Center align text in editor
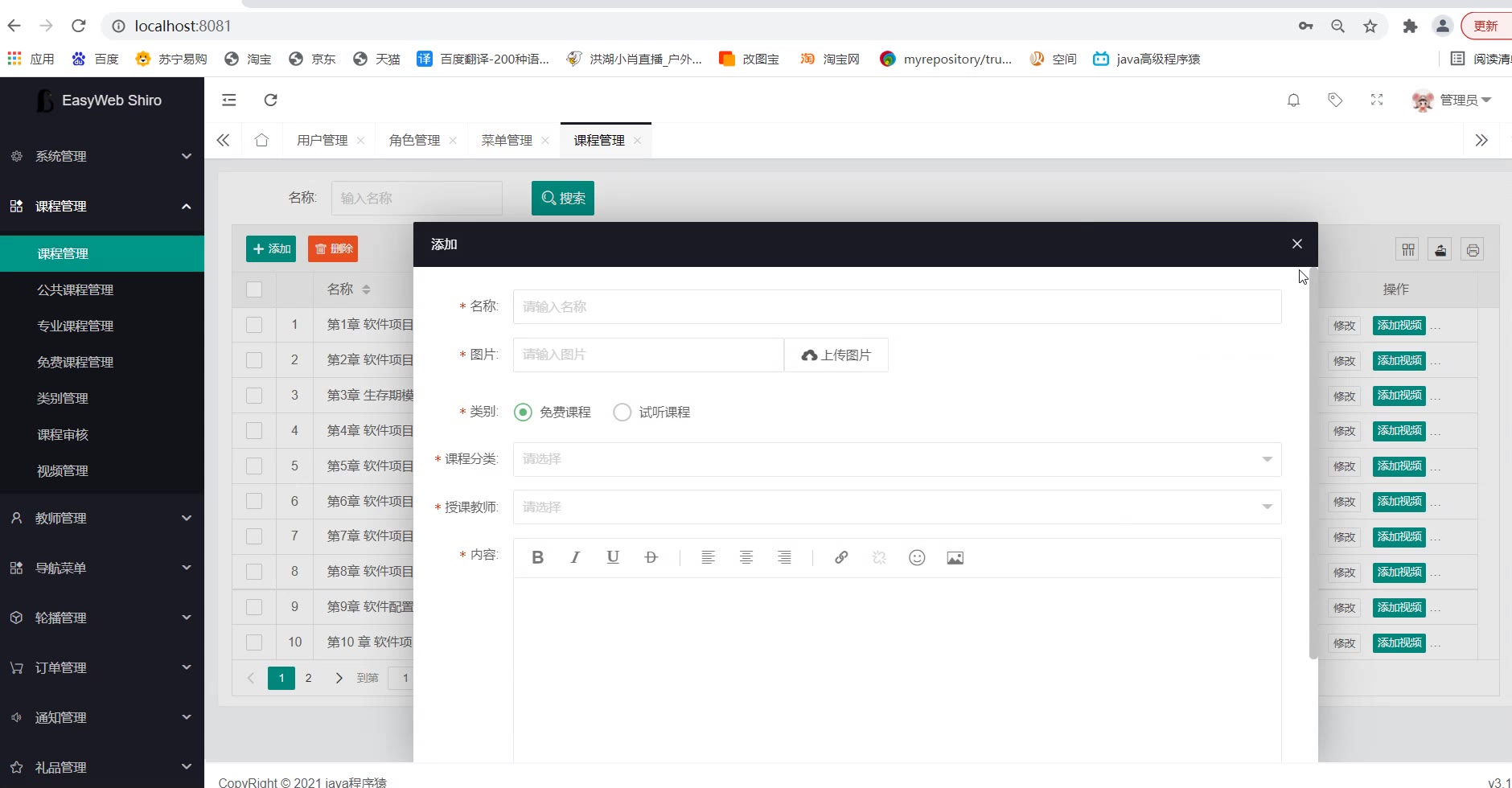Viewport: 1512px width, 788px height. [x=746, y=557]
